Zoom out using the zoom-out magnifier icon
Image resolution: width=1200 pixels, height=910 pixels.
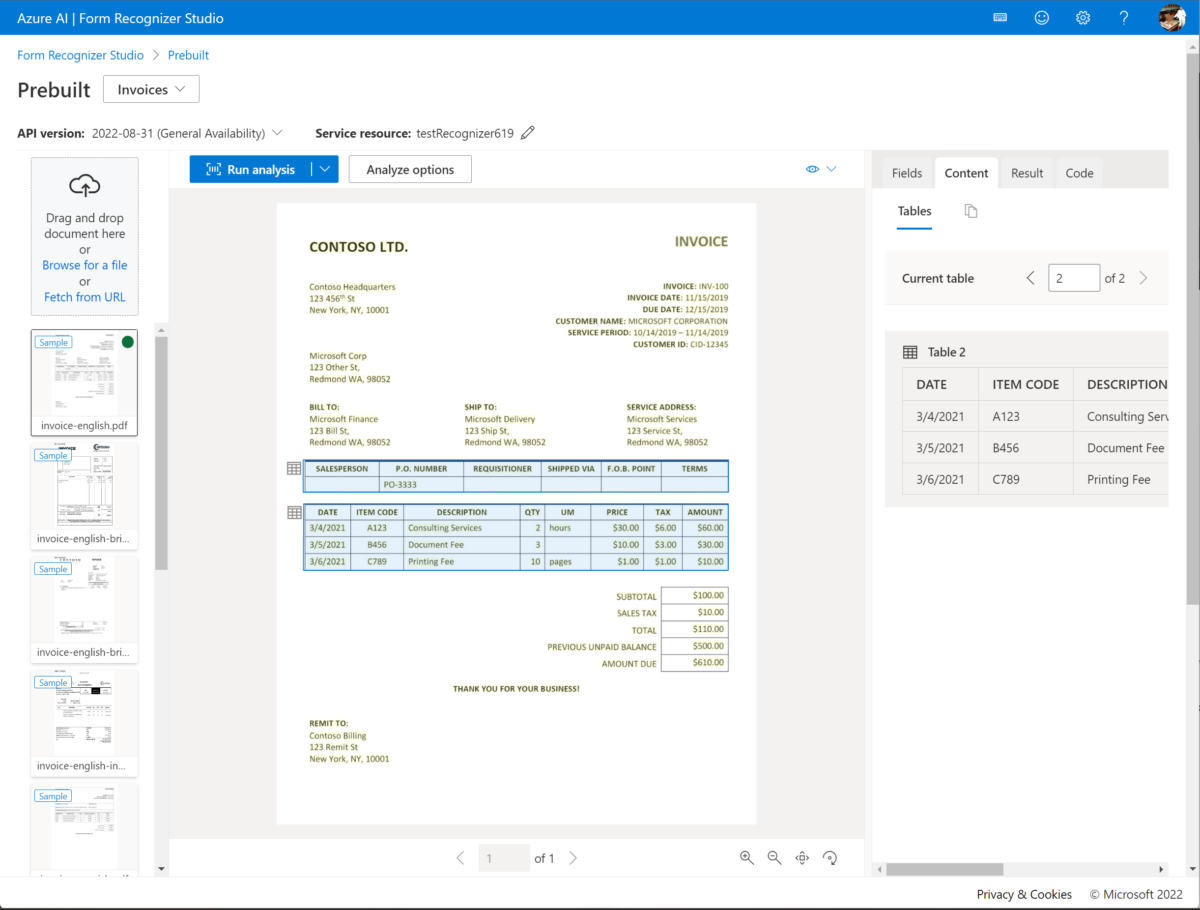tap(774, 857)
